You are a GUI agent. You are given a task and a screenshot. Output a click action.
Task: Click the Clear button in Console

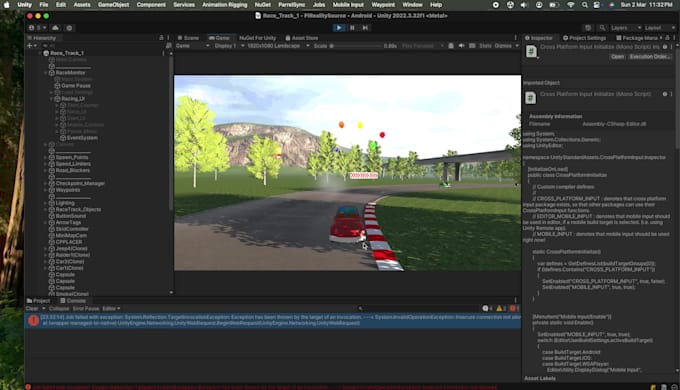[x=32, y=308]
